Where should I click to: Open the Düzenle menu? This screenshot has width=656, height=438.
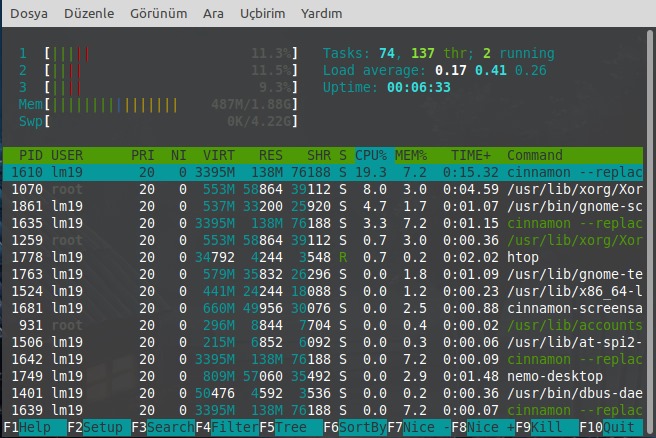pos(88,14)
